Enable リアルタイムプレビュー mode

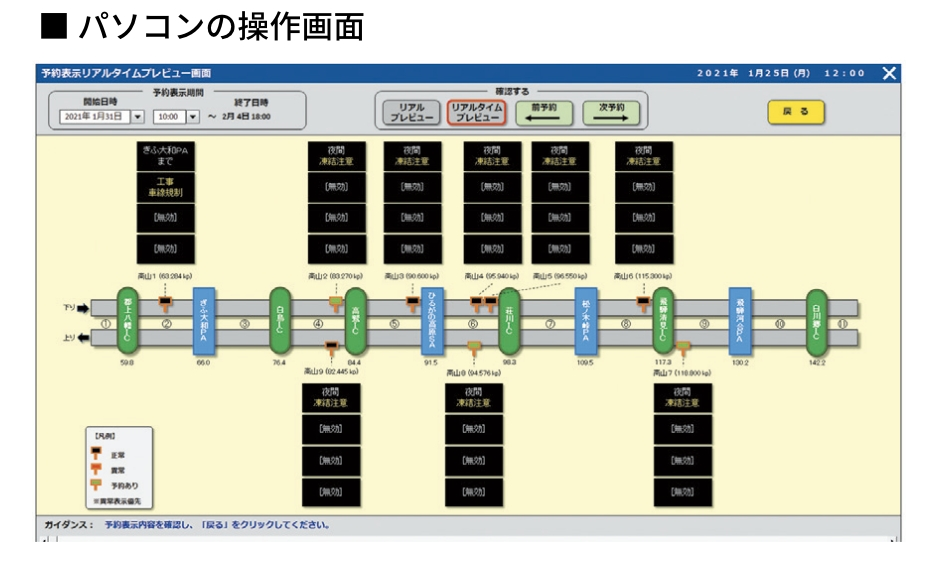pos(477,112)
